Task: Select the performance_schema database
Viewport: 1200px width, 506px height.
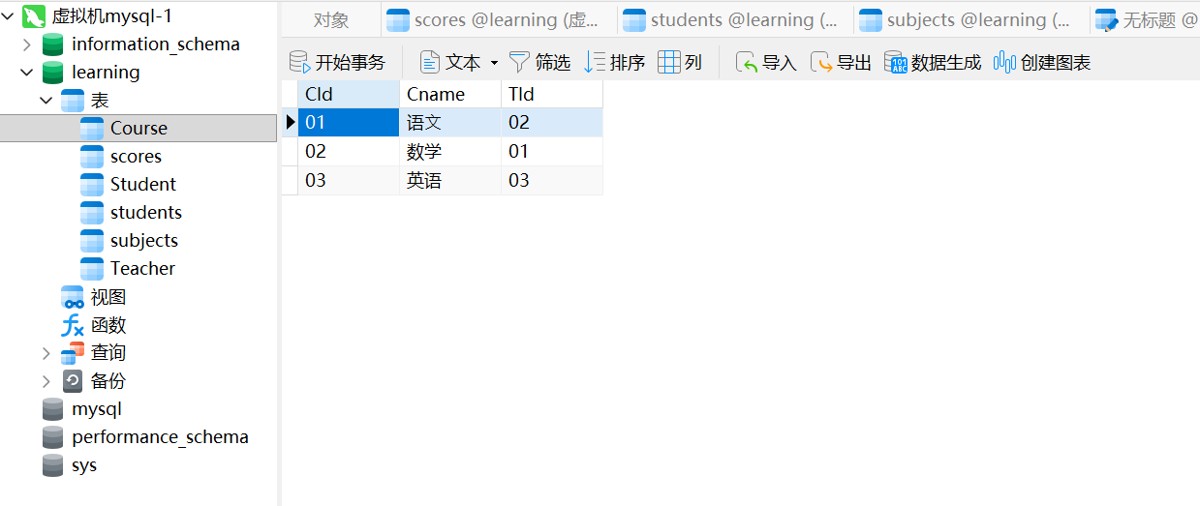Action: point(159,437)
